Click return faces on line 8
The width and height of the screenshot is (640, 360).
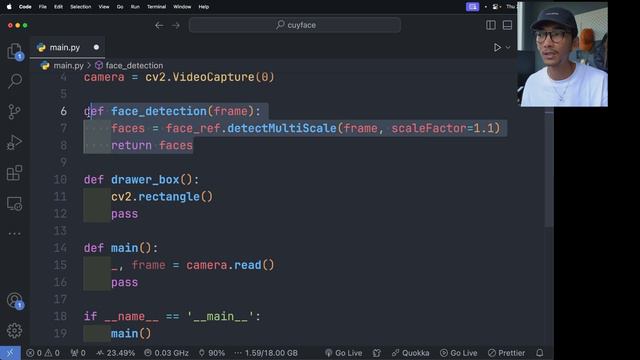coord(152,146)
